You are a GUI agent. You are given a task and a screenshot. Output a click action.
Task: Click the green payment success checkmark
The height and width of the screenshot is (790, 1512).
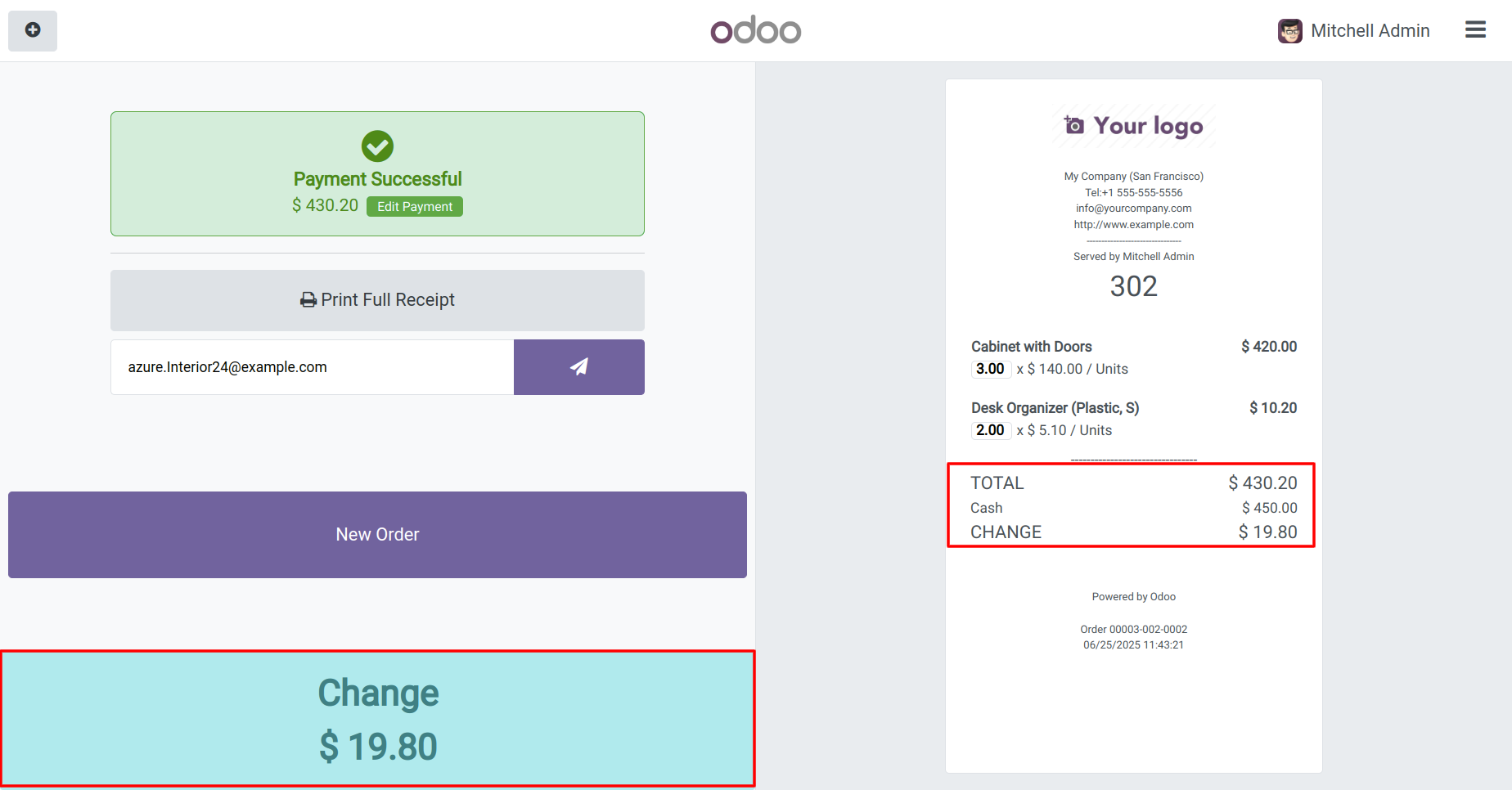pos(377,146)
